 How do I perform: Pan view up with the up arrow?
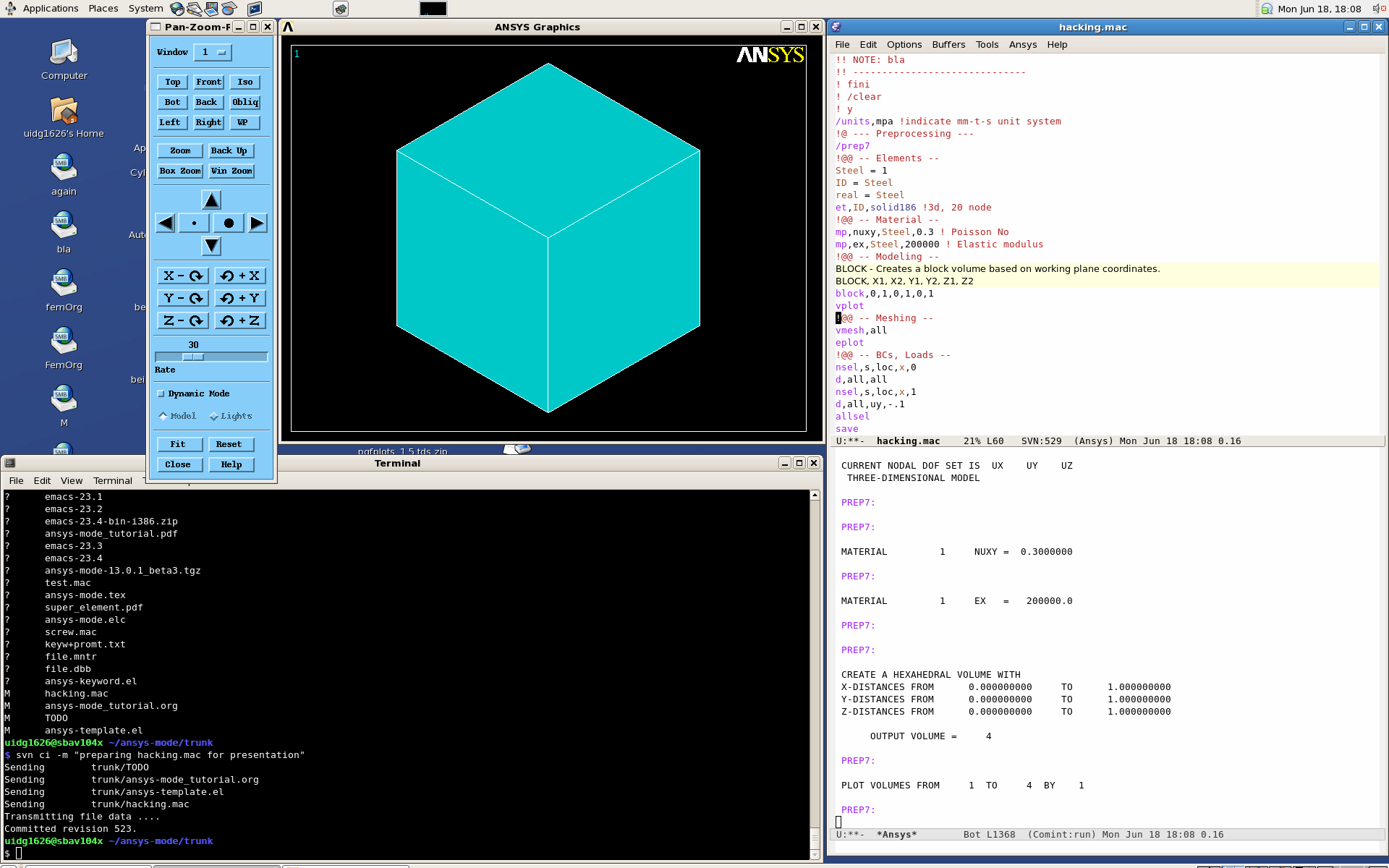(211, 200)
